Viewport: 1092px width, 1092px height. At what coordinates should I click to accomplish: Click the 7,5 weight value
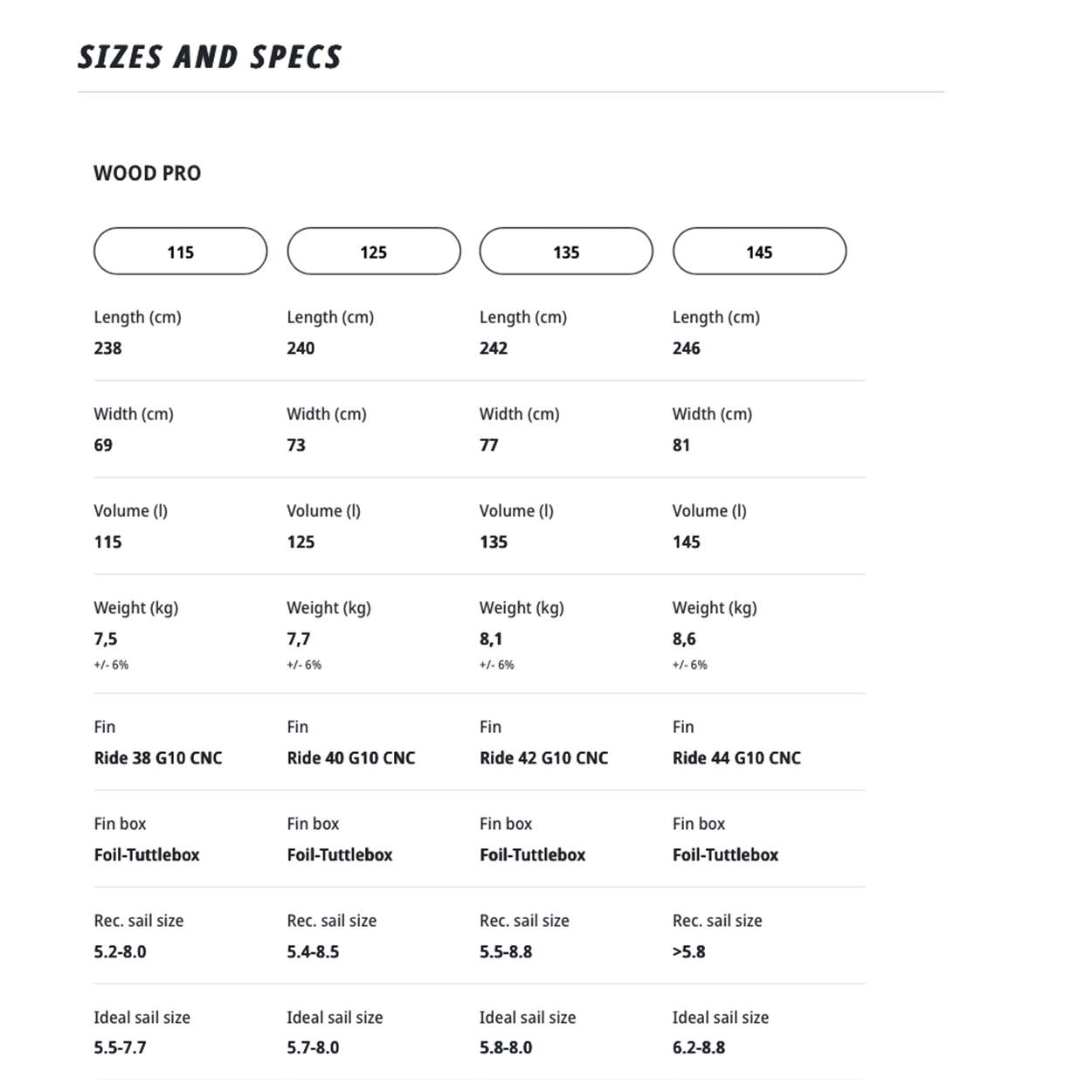click(106, 639)
